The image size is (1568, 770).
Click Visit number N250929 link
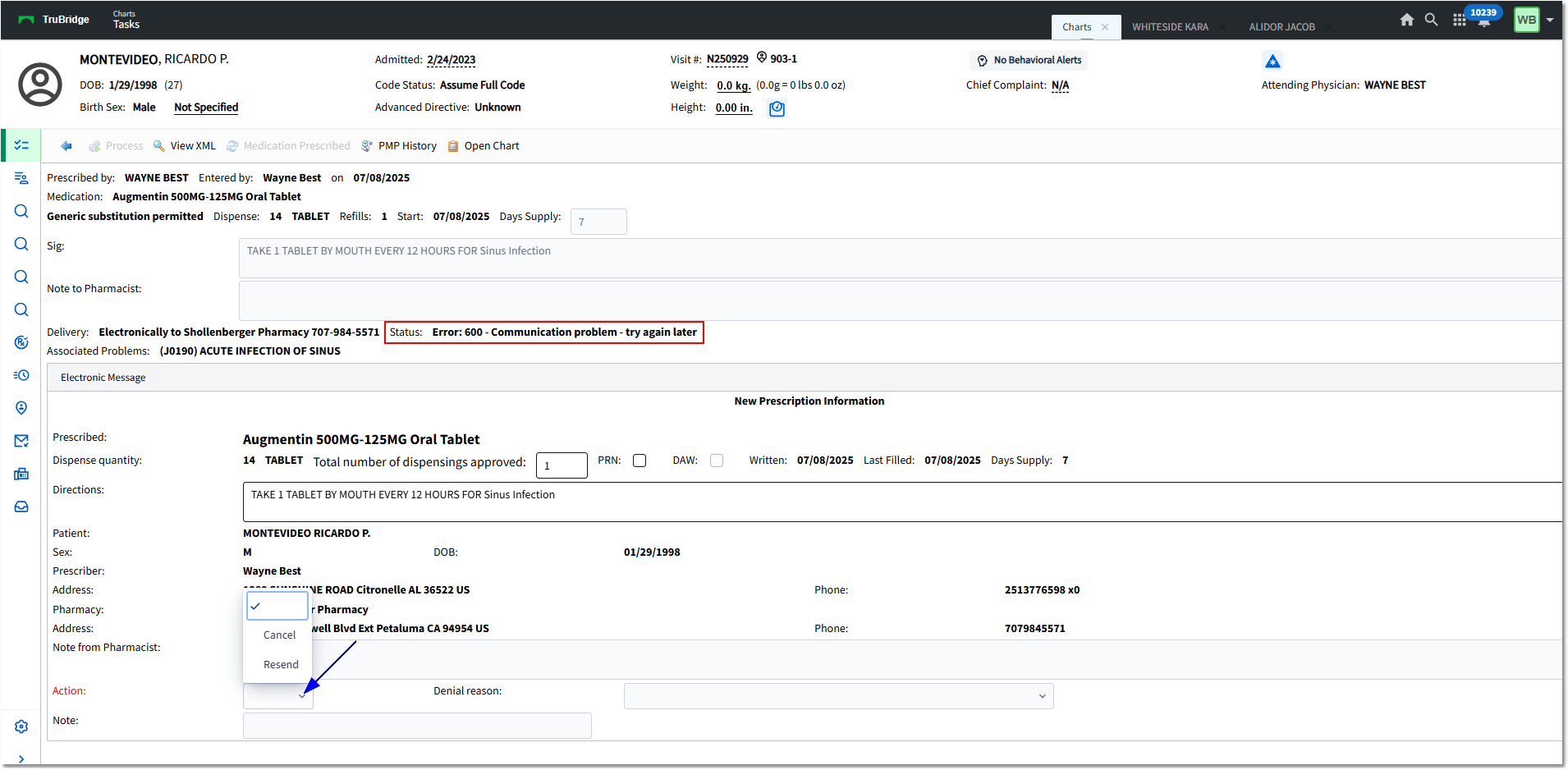[727, 59]
